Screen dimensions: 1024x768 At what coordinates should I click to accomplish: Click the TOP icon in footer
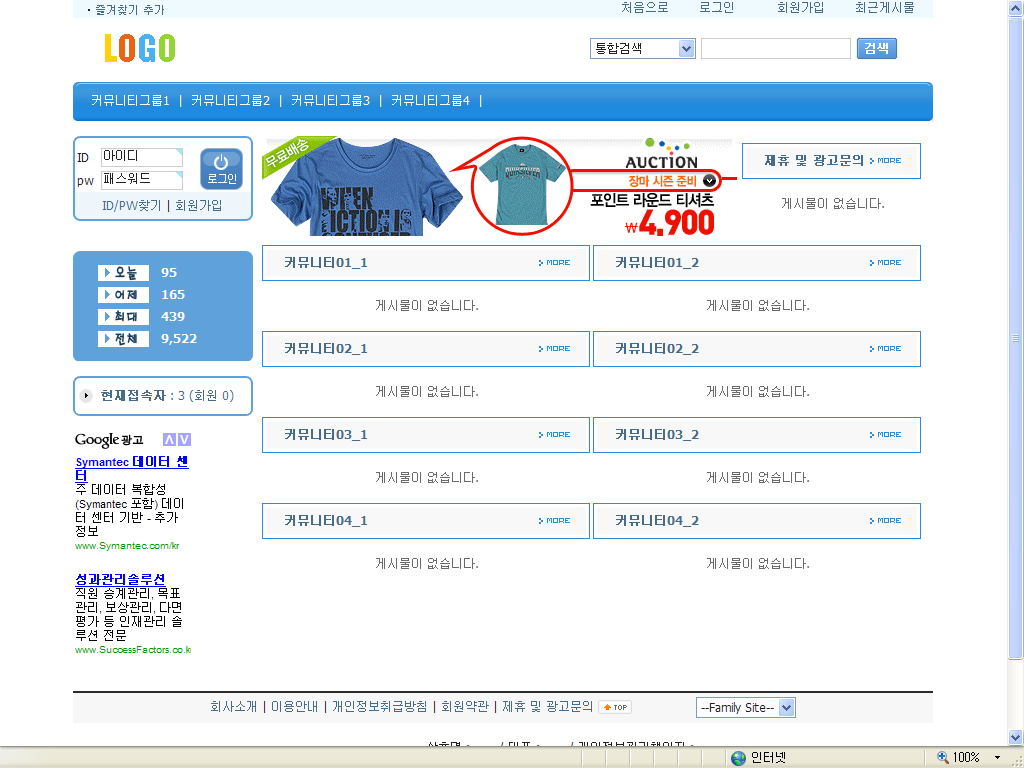tap(615, 707)
